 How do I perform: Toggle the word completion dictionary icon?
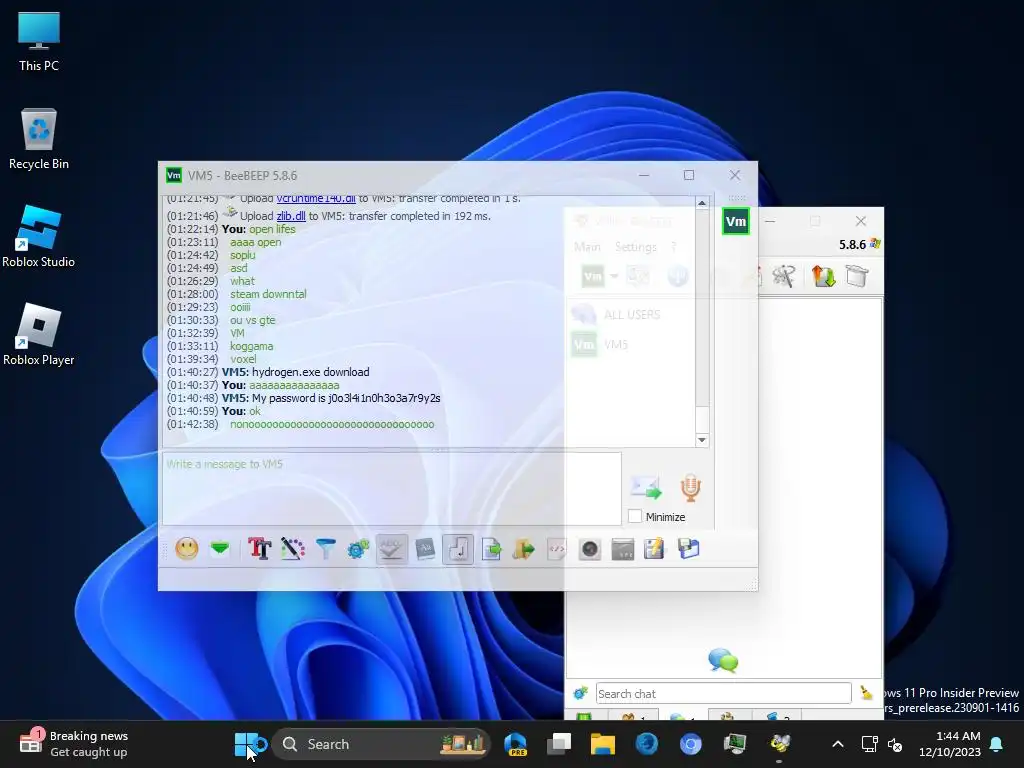[x=424, y=549]
